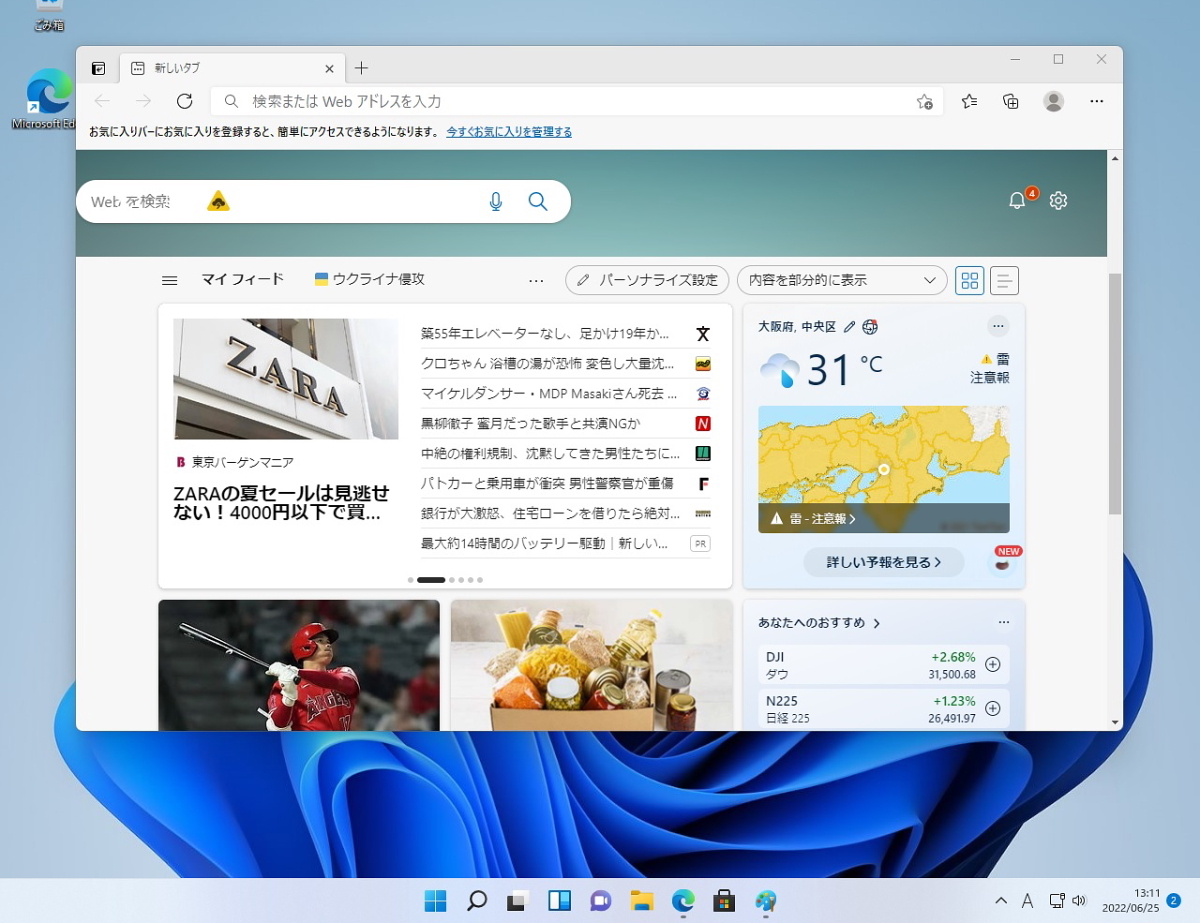Expand あなたへのおすすめ chevron heading
The width and height of the screenshot is (1200, 923).
819,623
